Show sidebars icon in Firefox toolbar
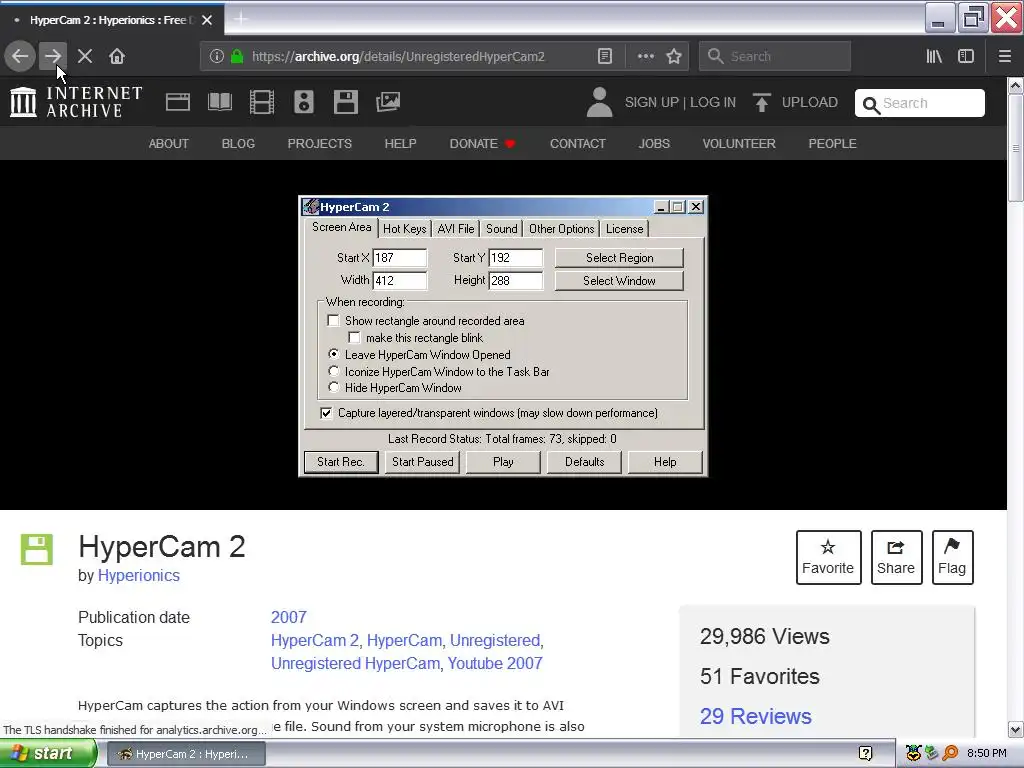The width and height of the screenshot is (1024, 768). click(966, 56)
